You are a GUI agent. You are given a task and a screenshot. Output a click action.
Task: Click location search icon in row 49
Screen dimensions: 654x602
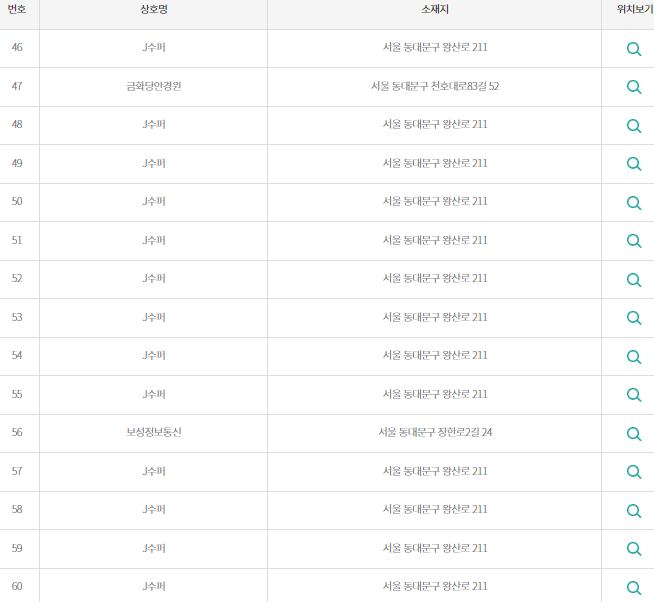tap(634, 164)
